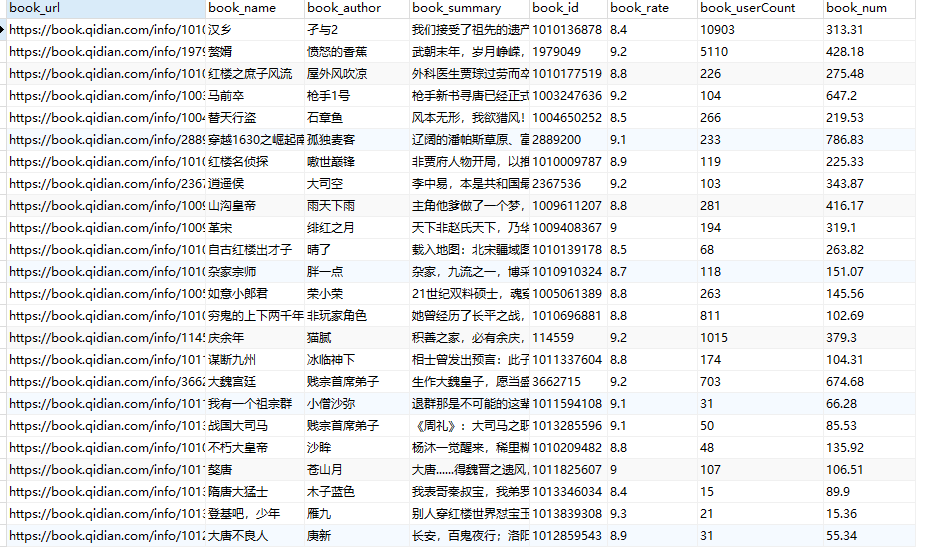This screenshot has height=547, width=926.
Task: Select the book name cell 大魏宫廷
Action: click(x=255, y=382)
